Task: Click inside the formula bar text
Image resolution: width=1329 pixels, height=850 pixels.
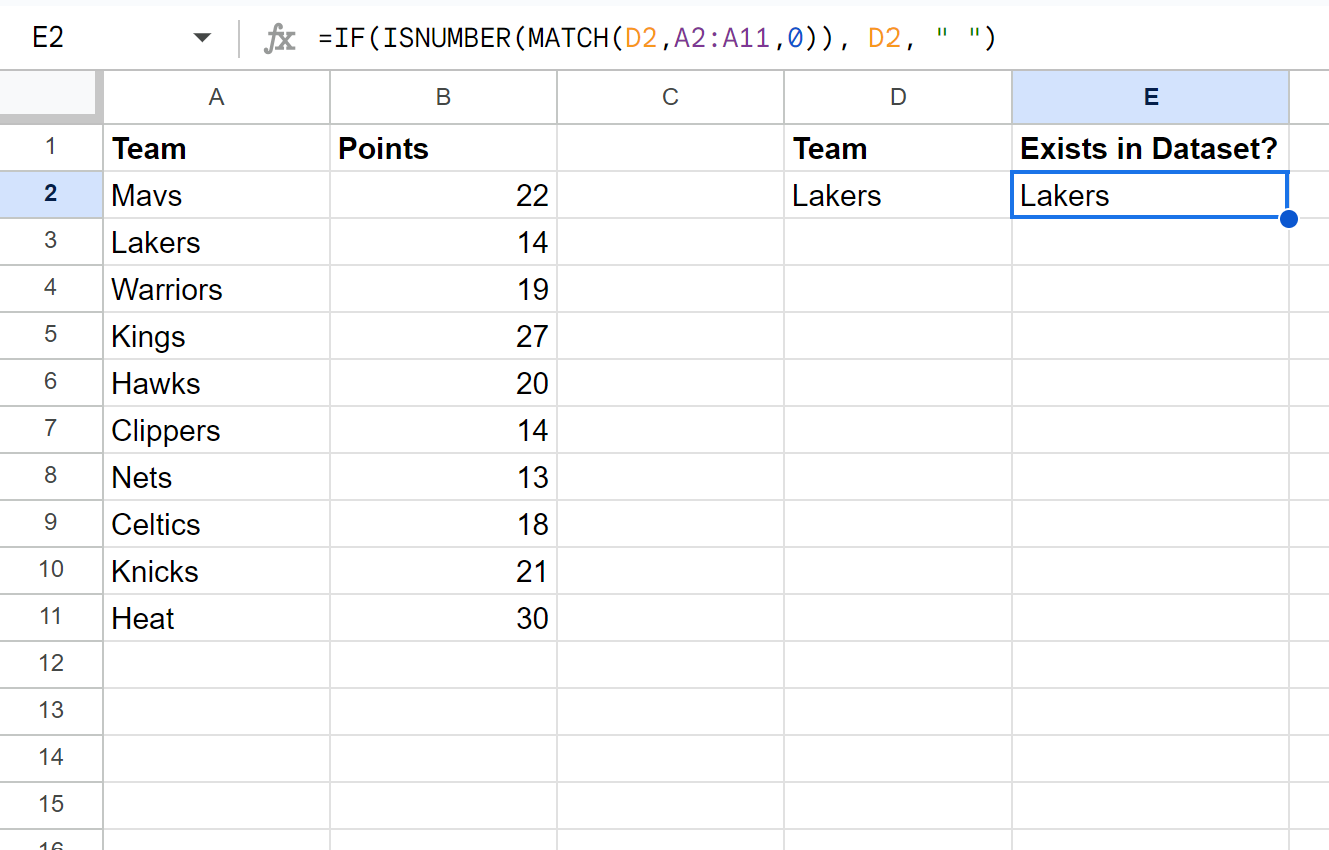Action: [x=657, y=38]
